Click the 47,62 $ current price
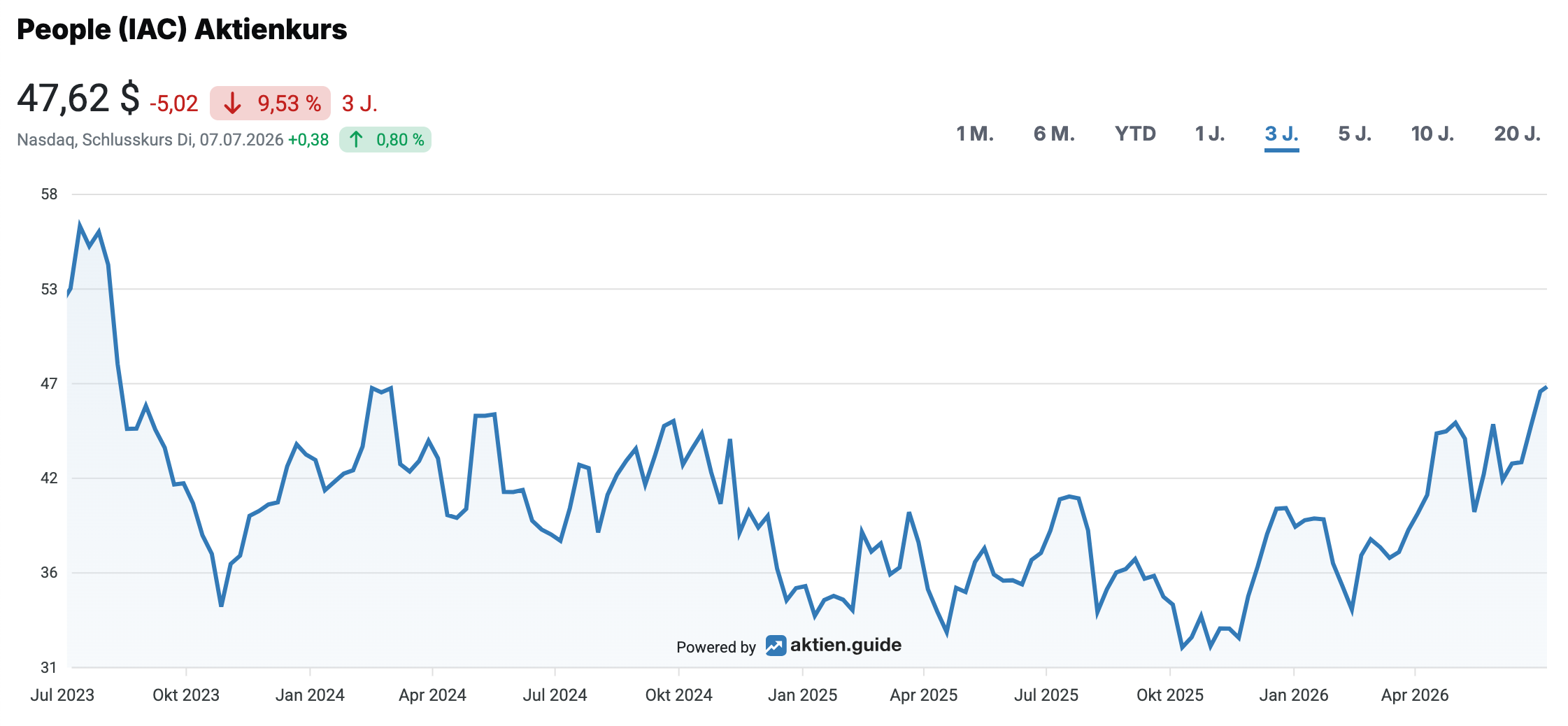 click(x=78, y=98)
